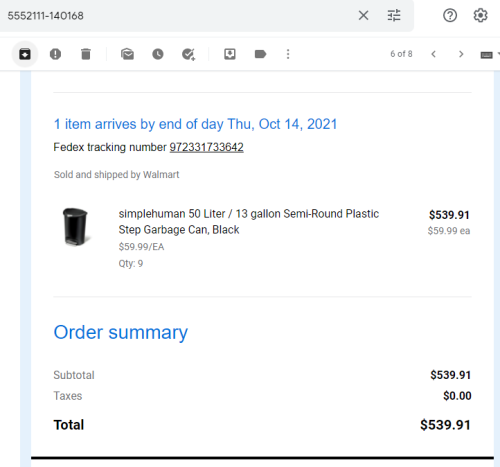Move email to another folder

230,54
